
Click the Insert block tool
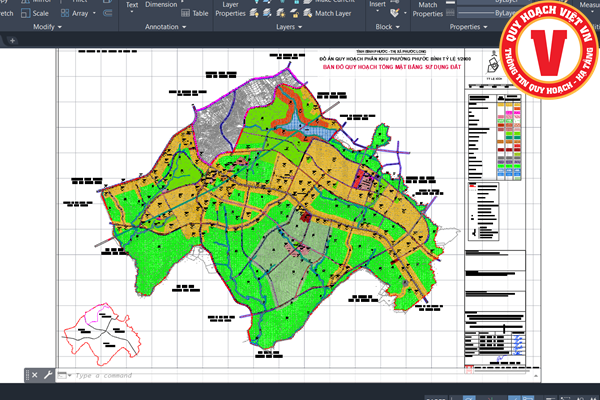(x=377, y=5)
